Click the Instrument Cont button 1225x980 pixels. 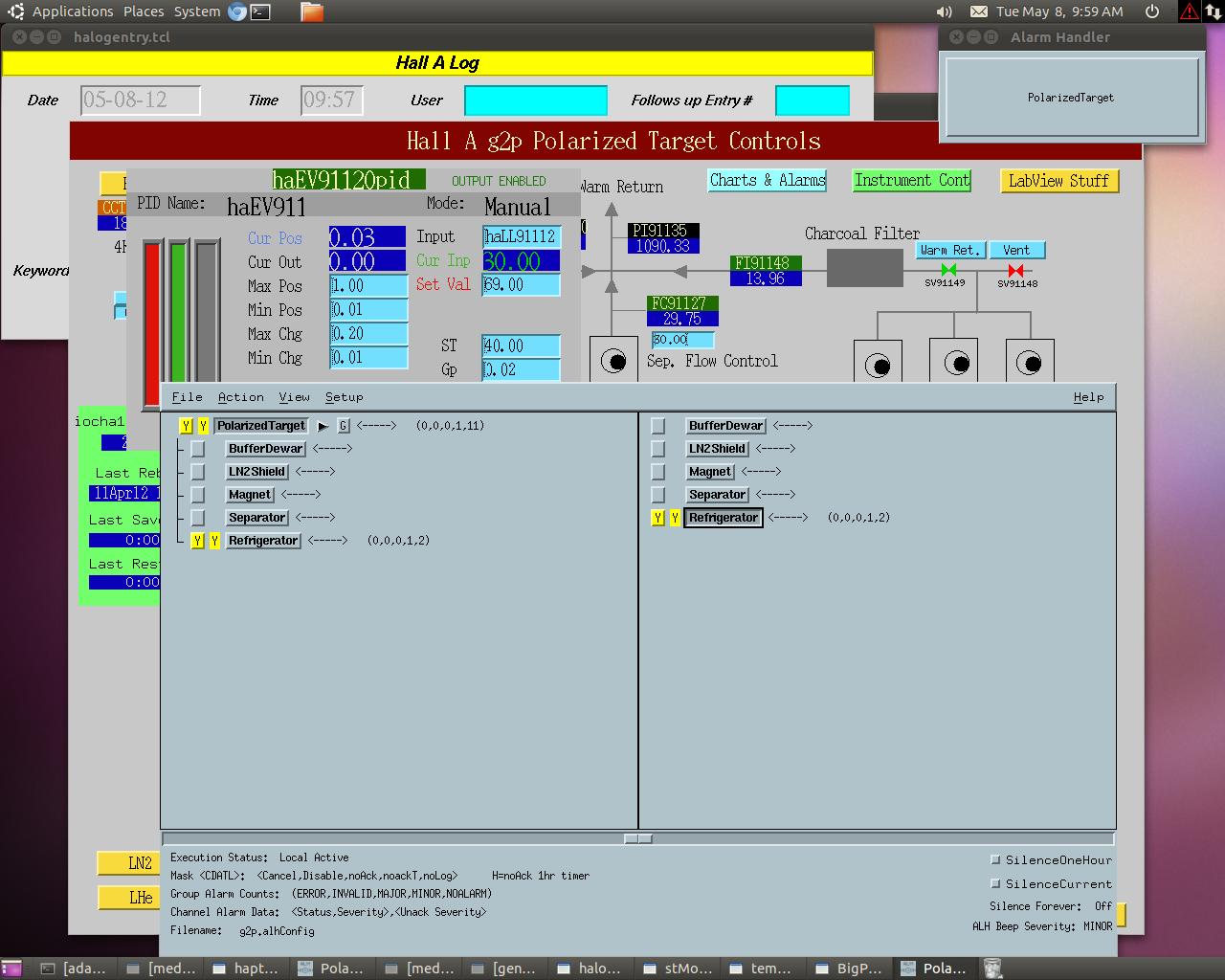(x=912, y=180)
